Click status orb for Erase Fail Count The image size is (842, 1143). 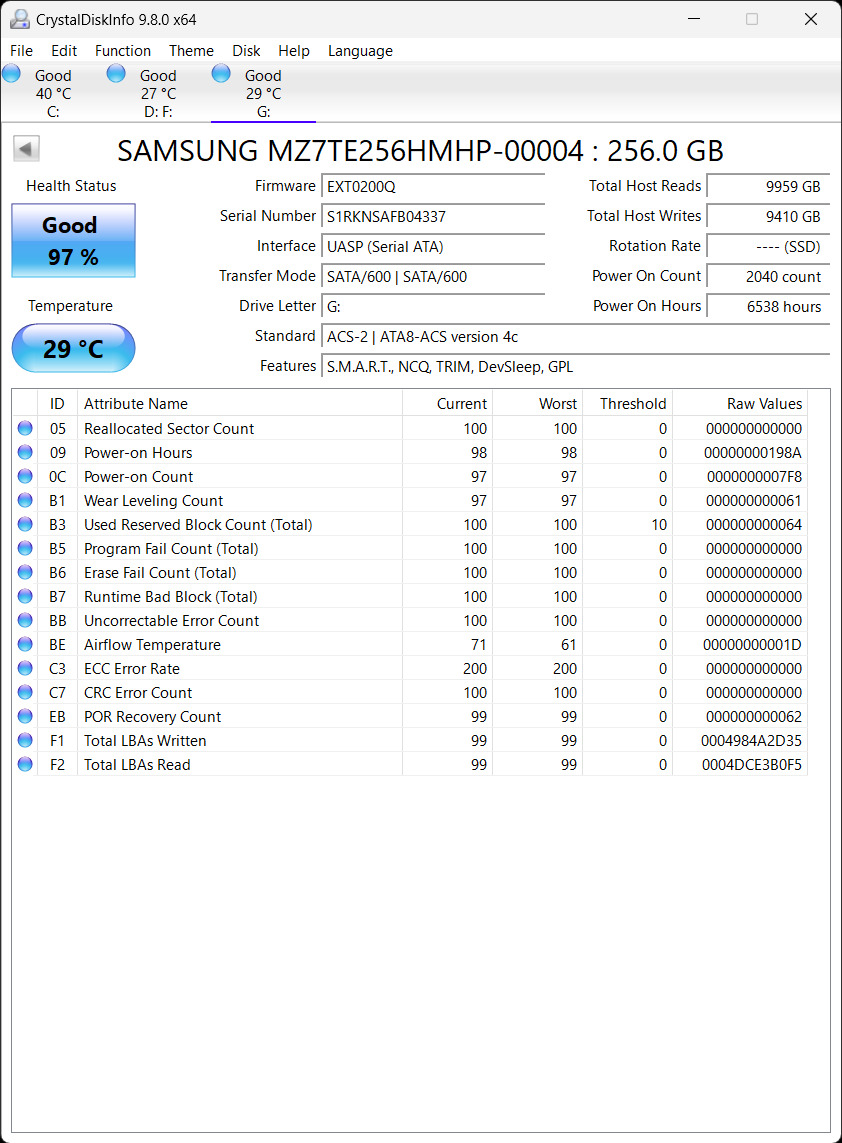26,572
